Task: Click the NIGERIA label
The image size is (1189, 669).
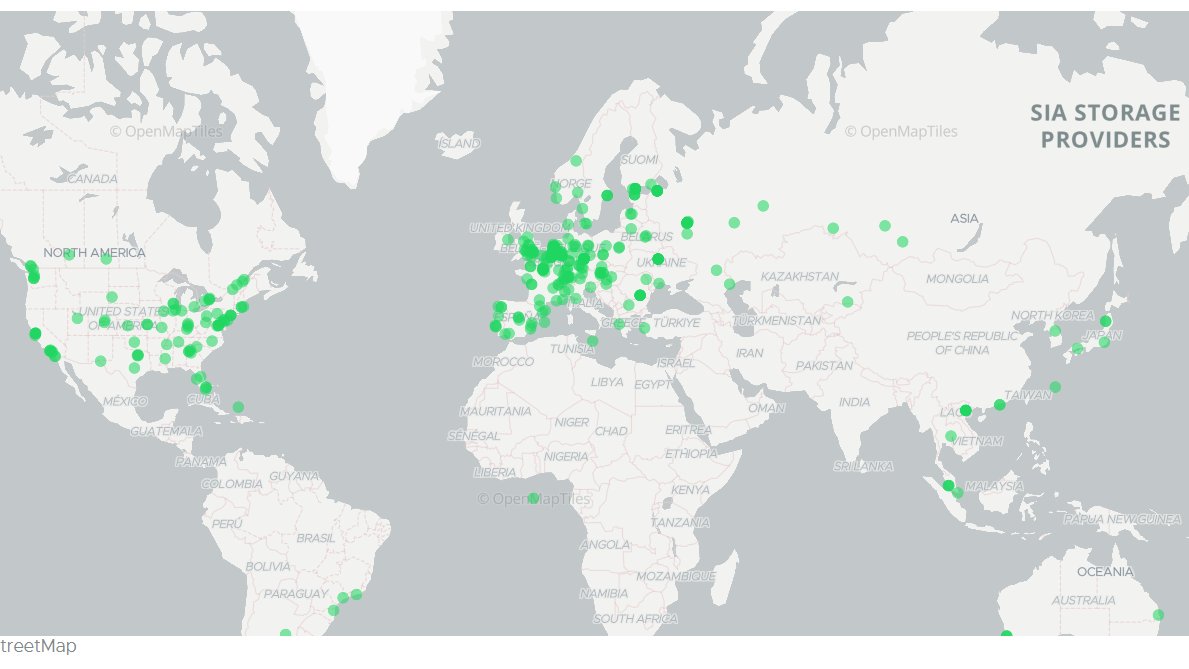Action: pos(566,457)
